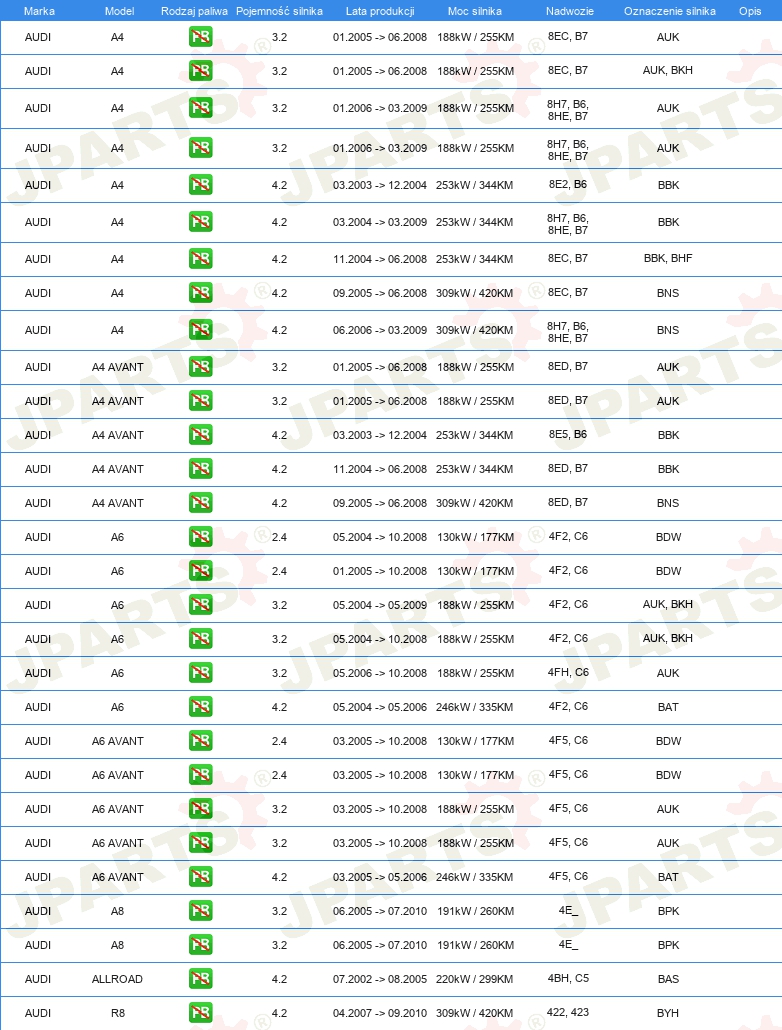Click fuel icon in A4 8EC, B7 row with engine BNS
This screenshot has height=1030, width=782.
point(200,292)
